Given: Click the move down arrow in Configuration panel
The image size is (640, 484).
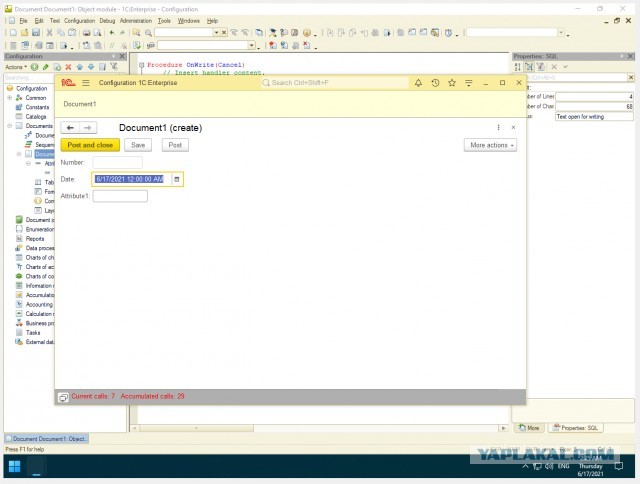Looking at the screenshot, I should (91, 67).
